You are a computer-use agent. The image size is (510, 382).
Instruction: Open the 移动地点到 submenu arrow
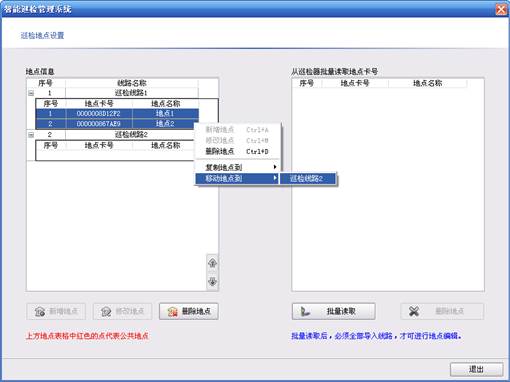tap(275, 178)
